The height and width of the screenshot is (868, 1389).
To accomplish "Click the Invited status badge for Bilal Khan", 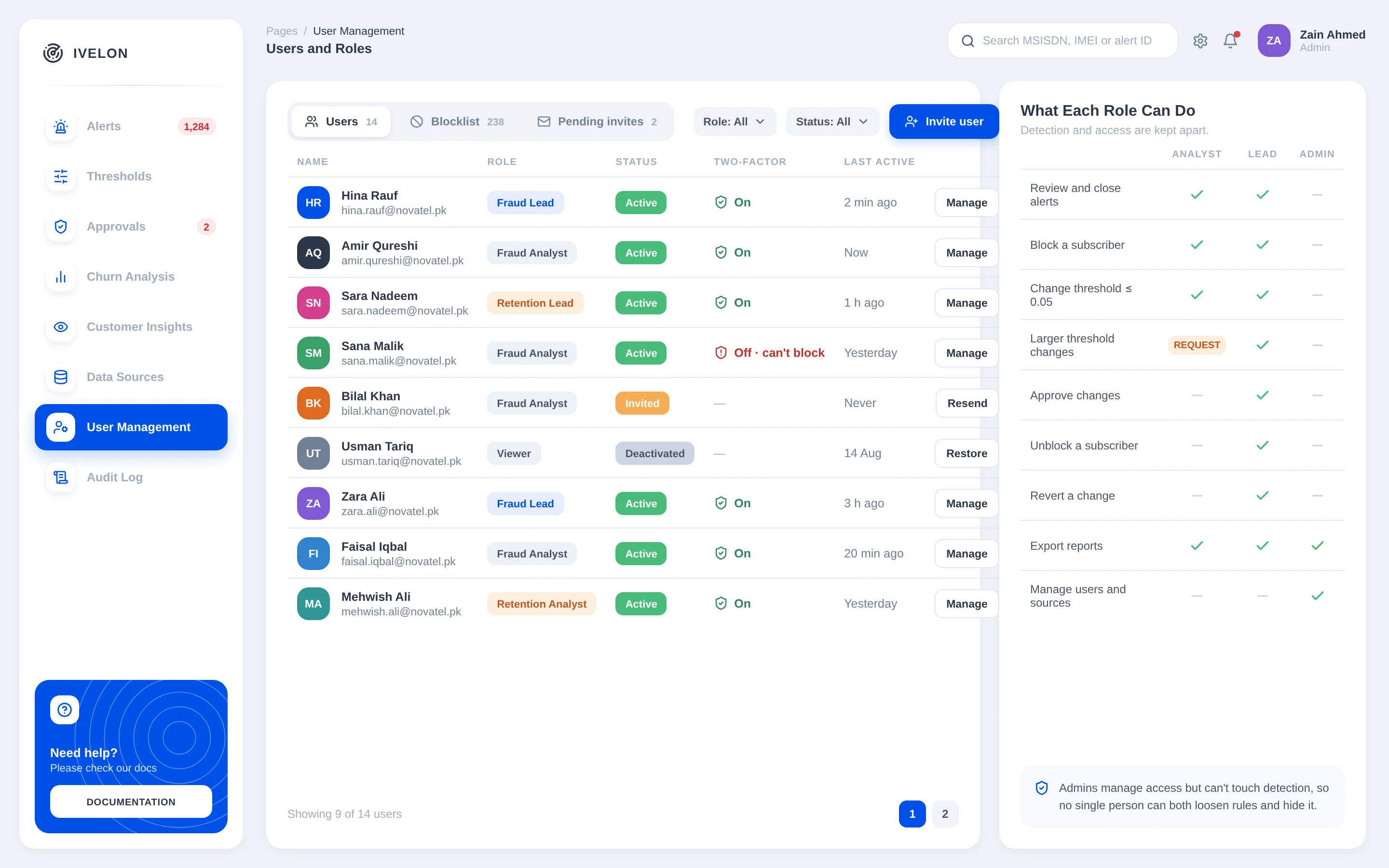I will pyautogui.click(x=642, y=403).
